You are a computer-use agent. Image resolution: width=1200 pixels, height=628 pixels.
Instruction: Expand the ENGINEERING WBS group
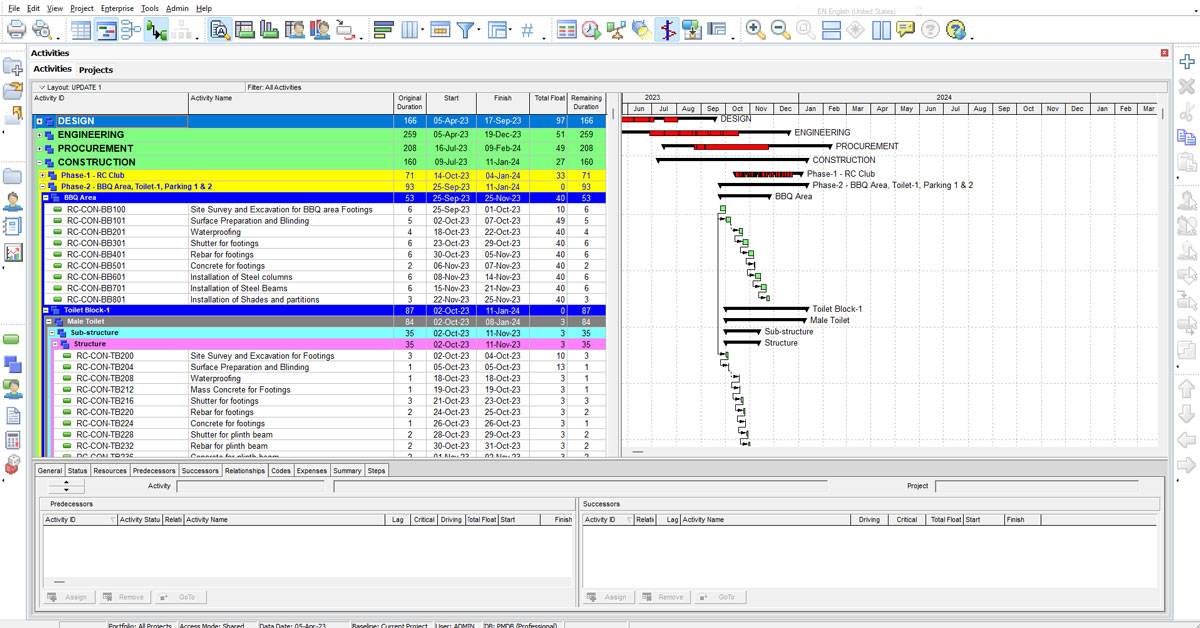(40, 135)
